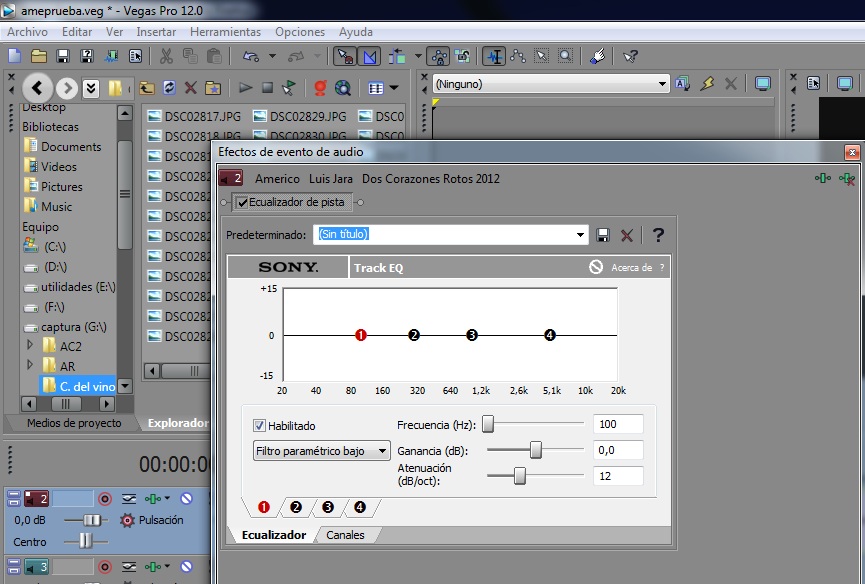
Task: Expand the AR folder tree node
Action: (30, 365)
